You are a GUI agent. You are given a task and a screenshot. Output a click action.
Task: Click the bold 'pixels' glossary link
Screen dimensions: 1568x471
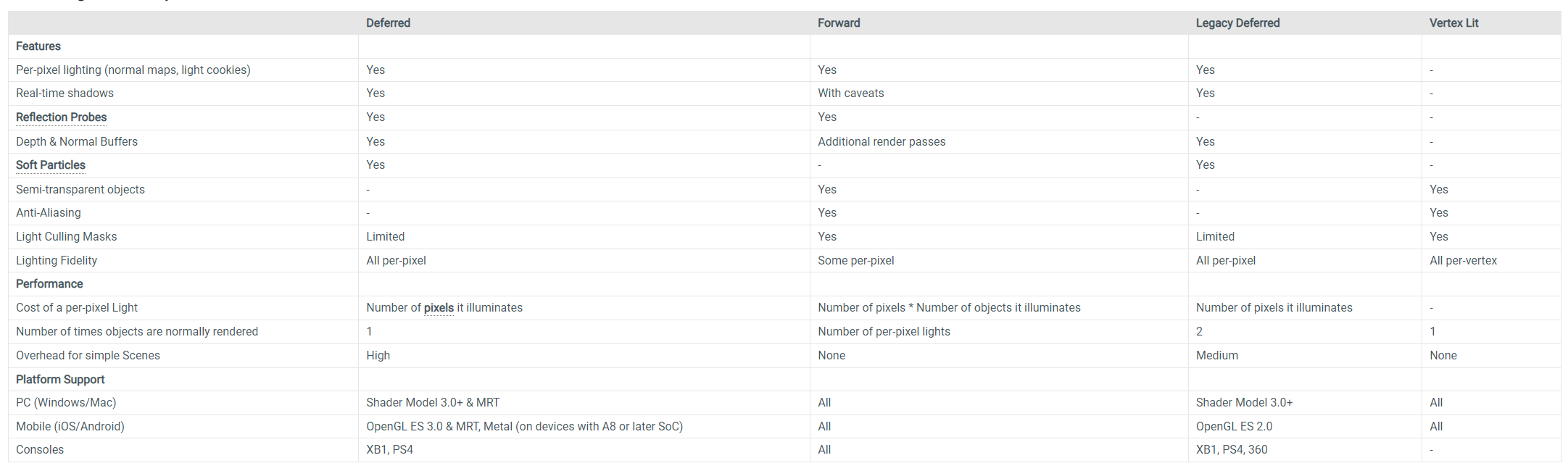[439, 308]
